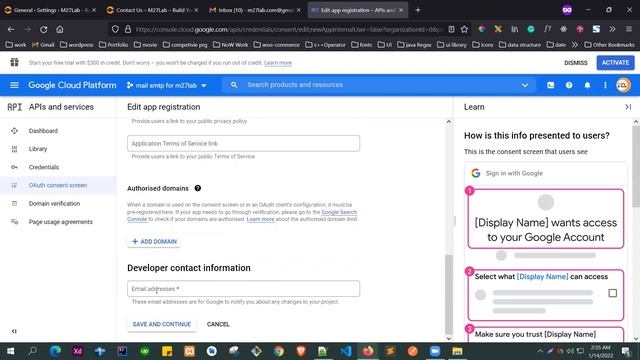
Task: Click the ADD DOMAIN button
Action: pyautogui.click(x=154, y=242)
